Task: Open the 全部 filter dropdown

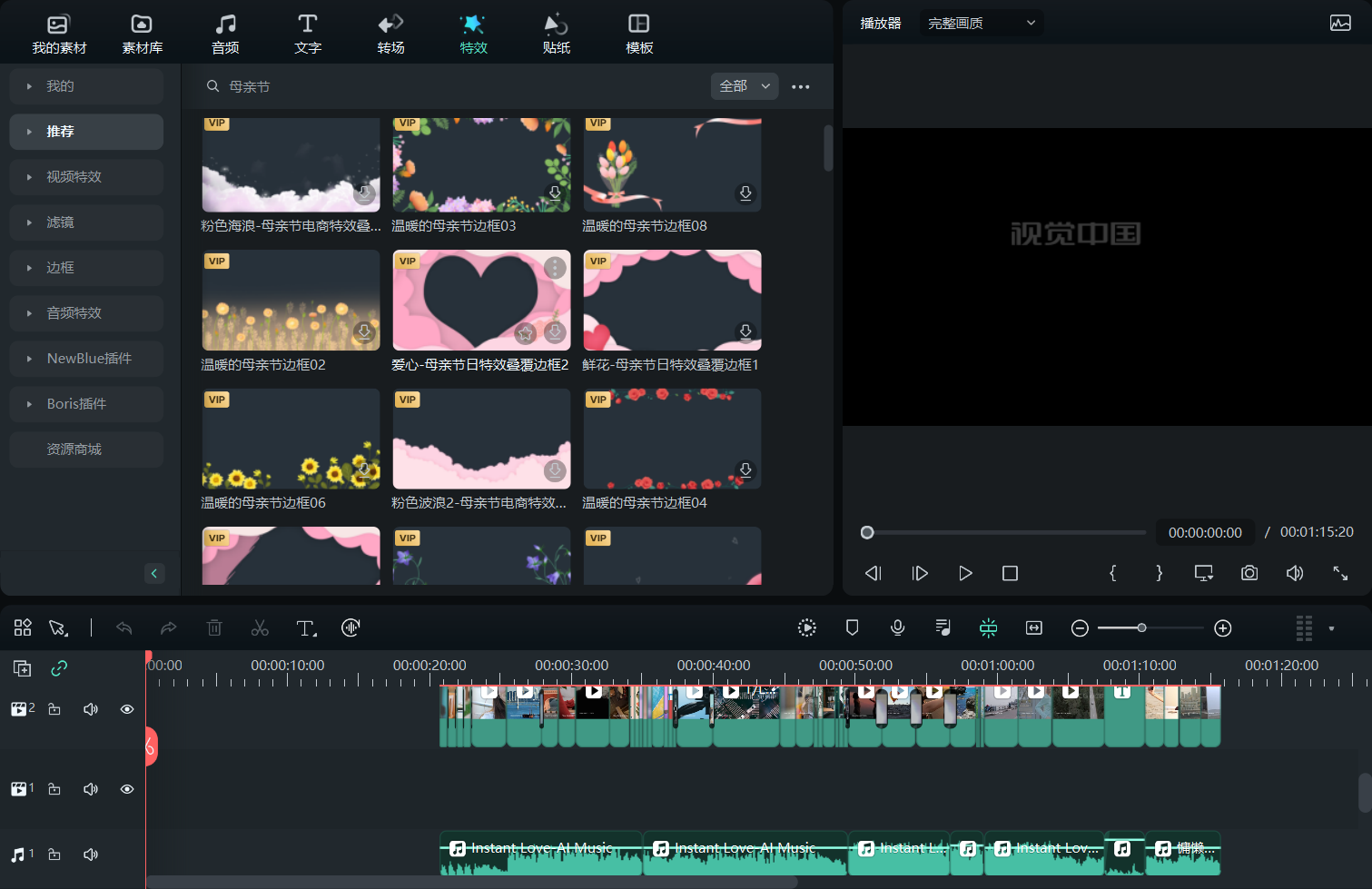Action: click(x=744, y=86)
